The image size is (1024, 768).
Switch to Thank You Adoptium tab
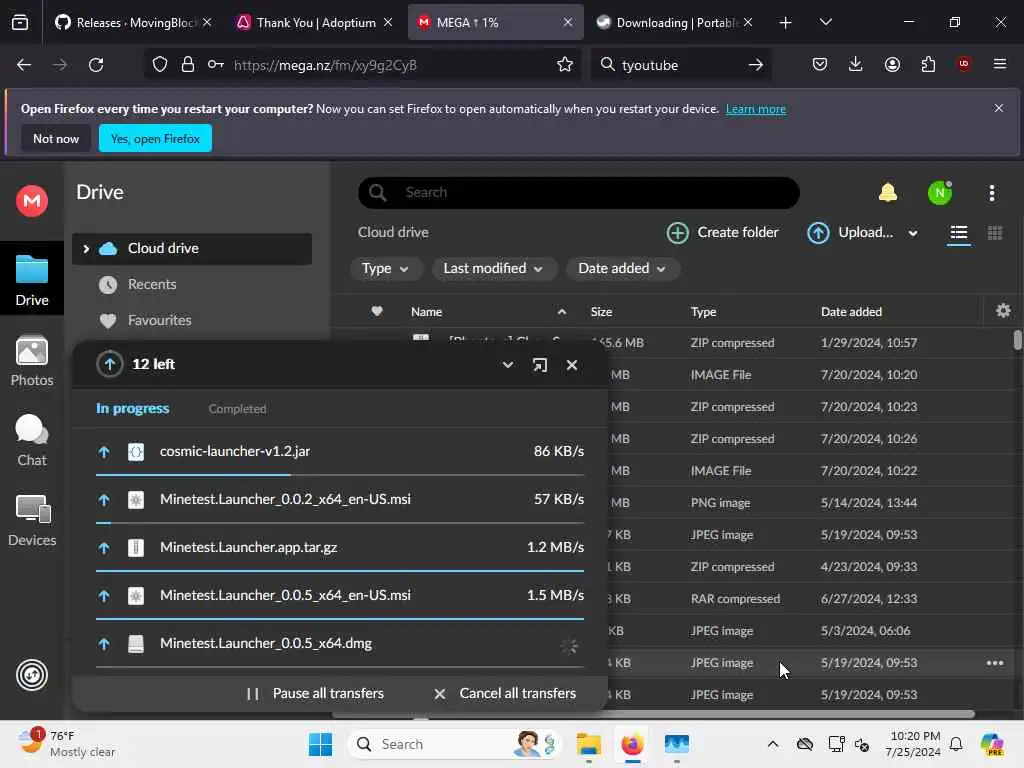pyautogui.click(x=315, y=23)
